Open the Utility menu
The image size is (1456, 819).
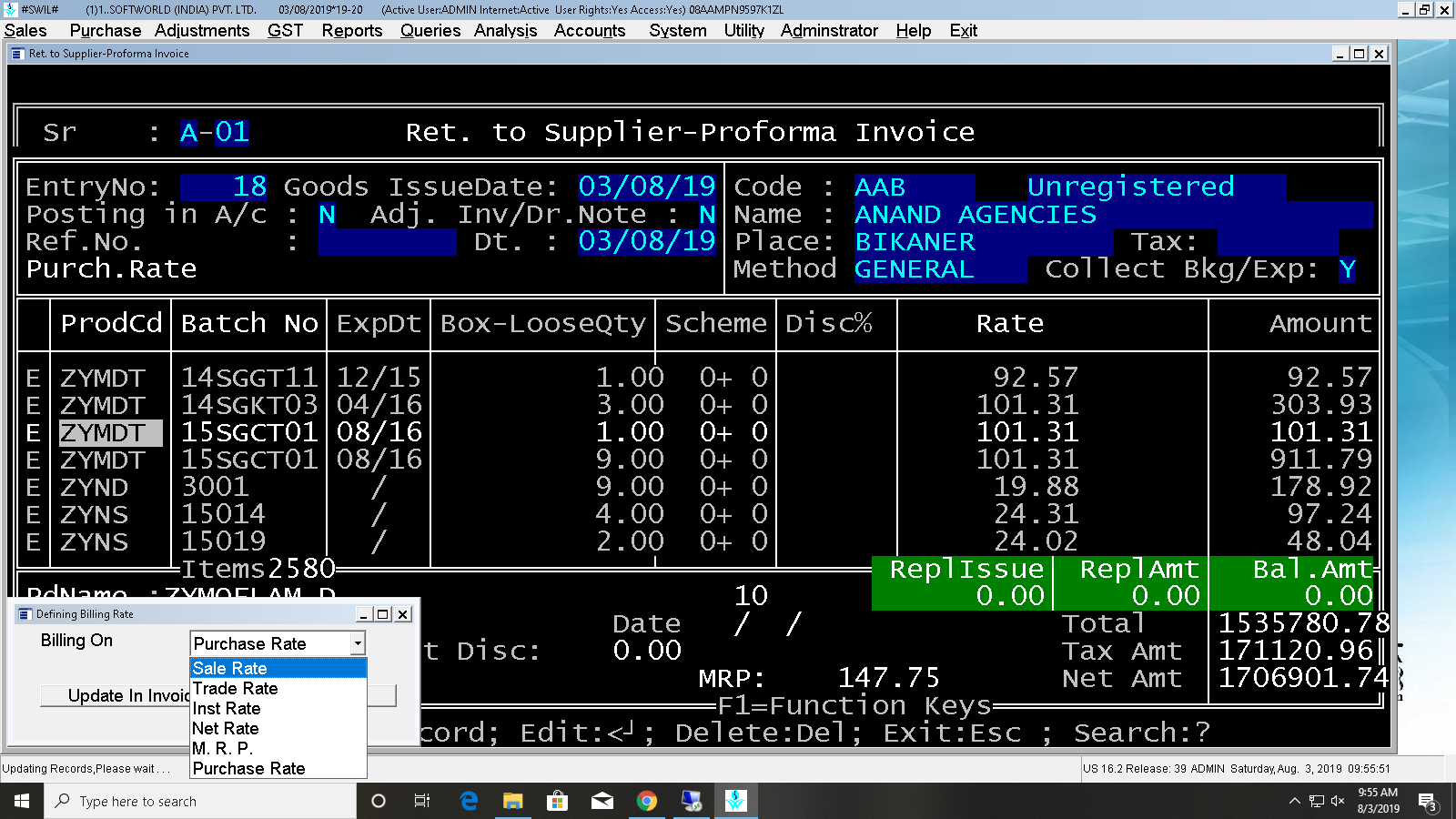744,30
